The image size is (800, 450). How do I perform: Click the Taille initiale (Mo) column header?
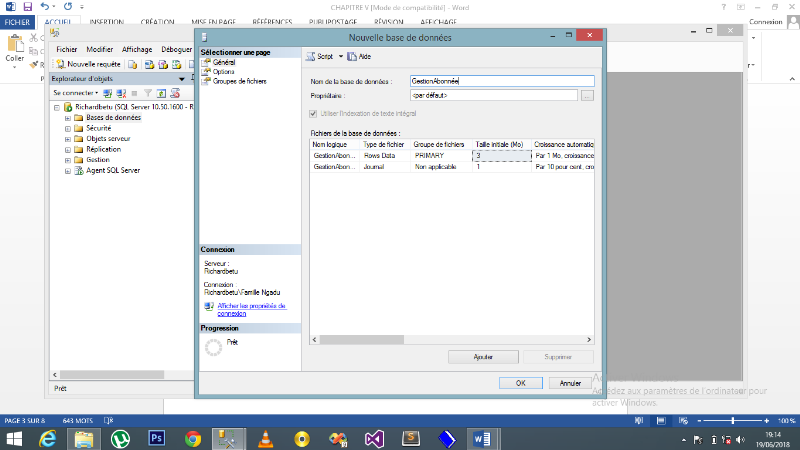pyautogui.click(x=502, y=145)
